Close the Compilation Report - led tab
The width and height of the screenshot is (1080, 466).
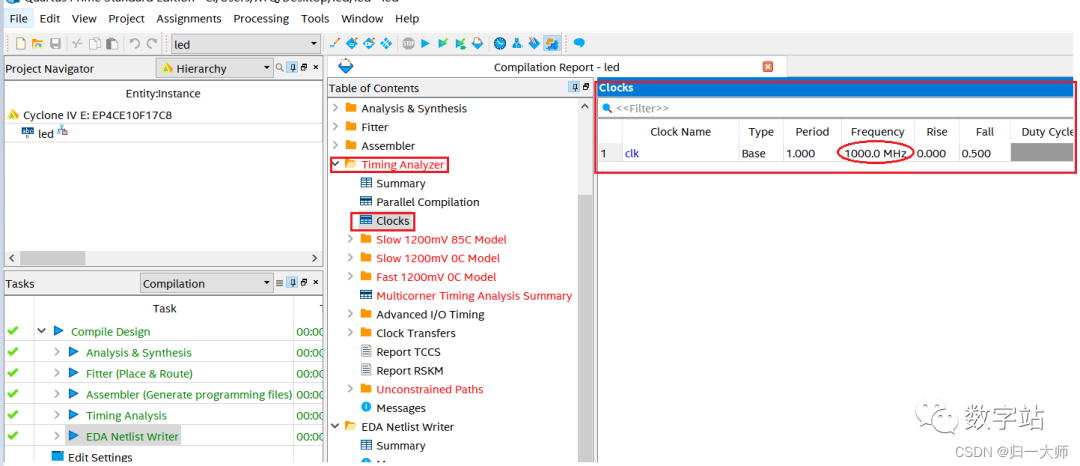click(x=767, y=67)
